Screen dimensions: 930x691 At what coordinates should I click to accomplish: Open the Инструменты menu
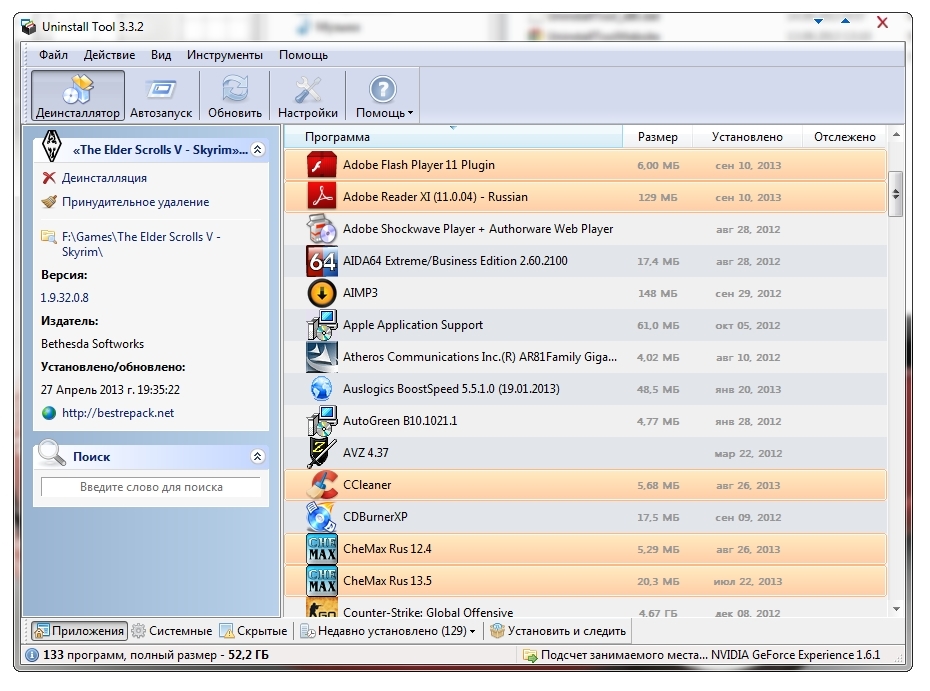pos(225,55)
